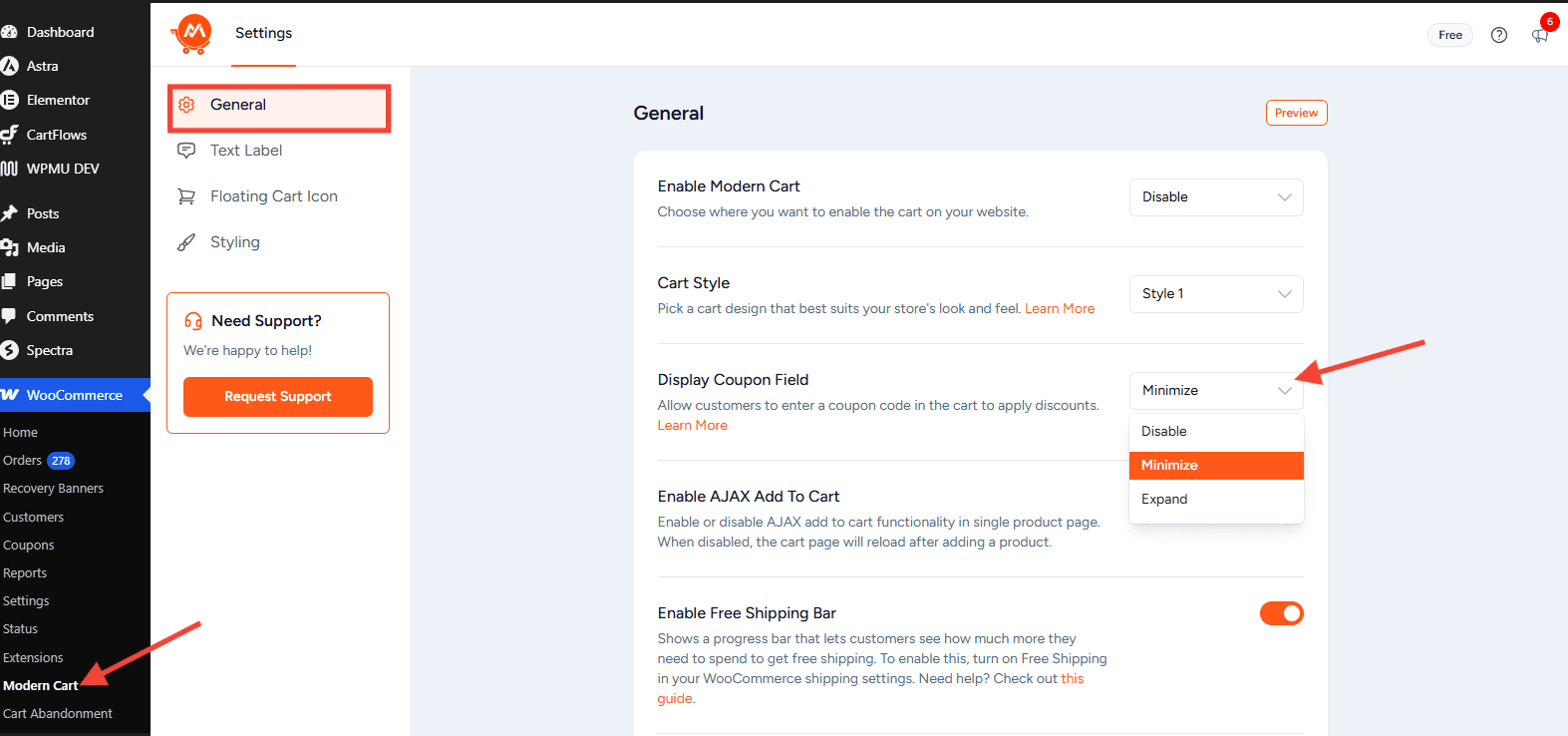
Task: Click the Elementor icon in the sidebar
Action: coord(9,100)
